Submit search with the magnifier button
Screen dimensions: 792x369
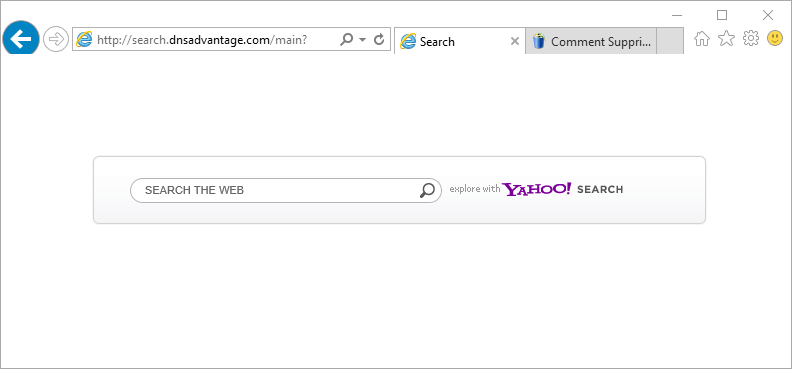click(x=427, y=190)
